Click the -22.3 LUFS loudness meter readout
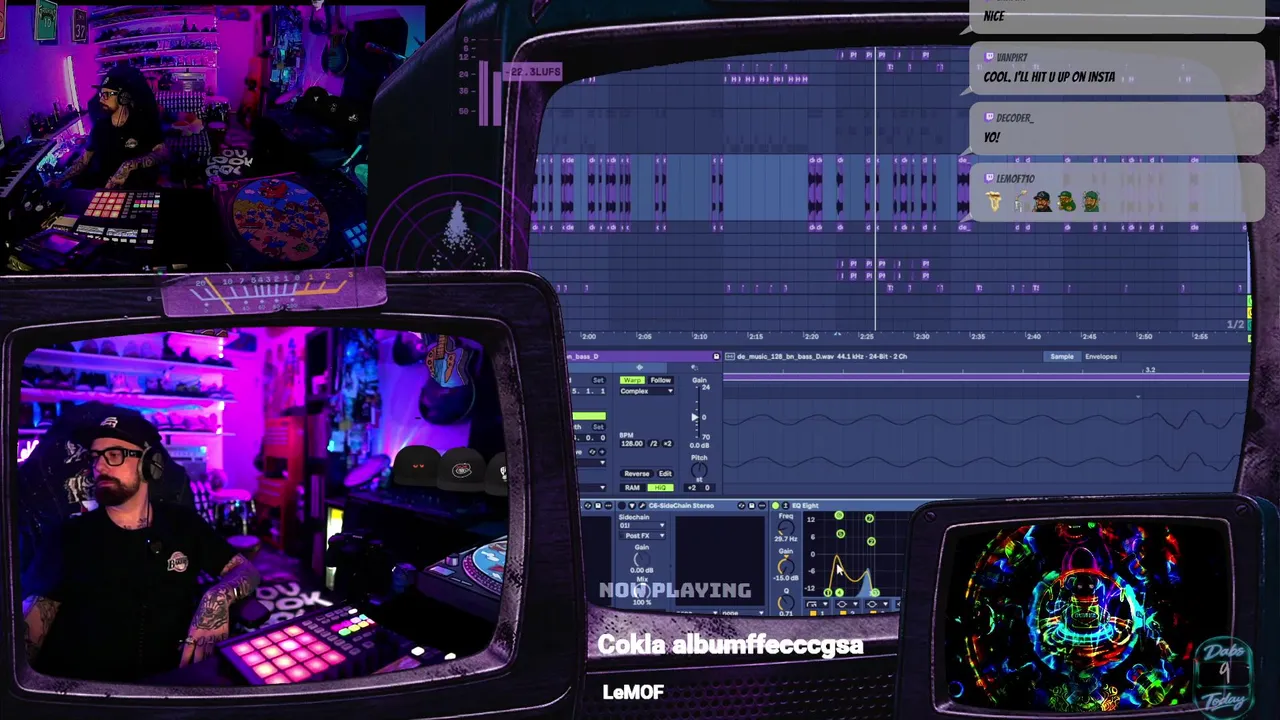Screen dimensions: 1280x720 point(533,72)
